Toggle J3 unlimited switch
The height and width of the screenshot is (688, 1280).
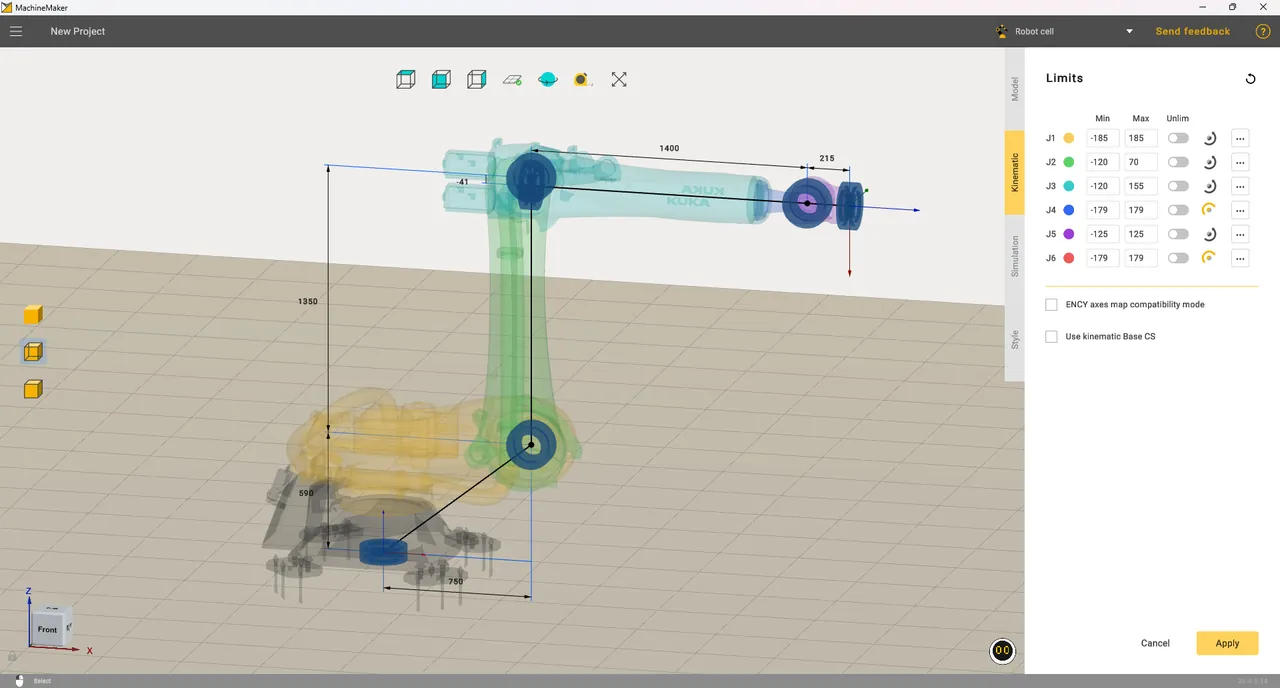point(1178,186)
